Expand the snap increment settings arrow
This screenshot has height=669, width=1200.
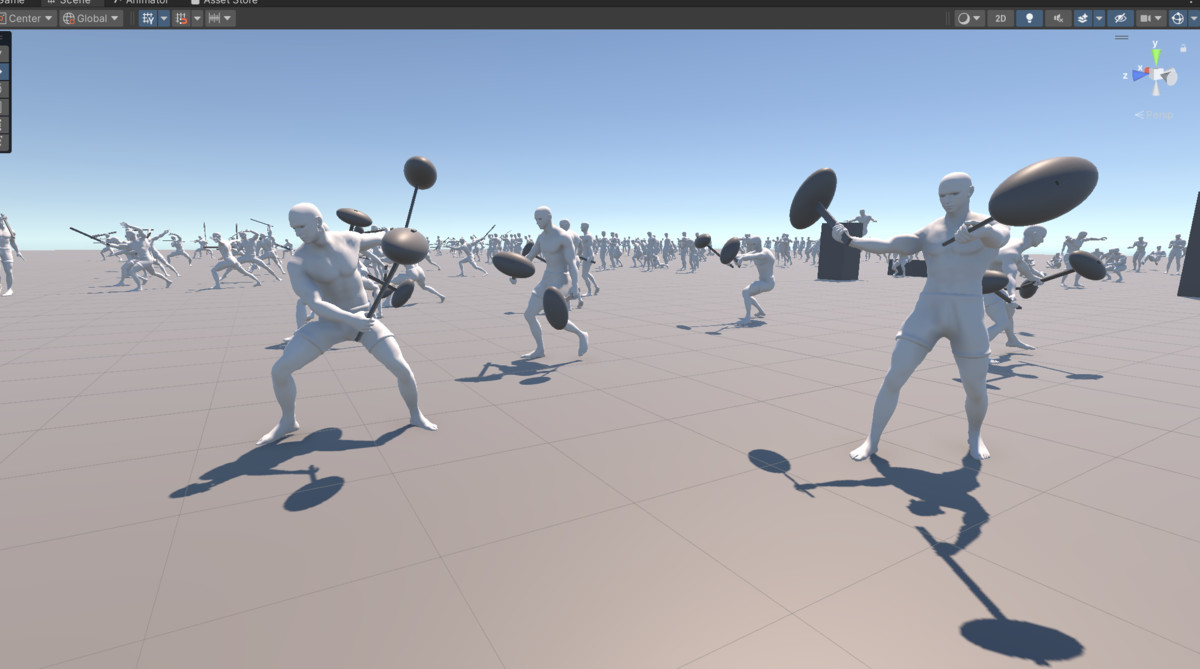click(x=229, y=18)
